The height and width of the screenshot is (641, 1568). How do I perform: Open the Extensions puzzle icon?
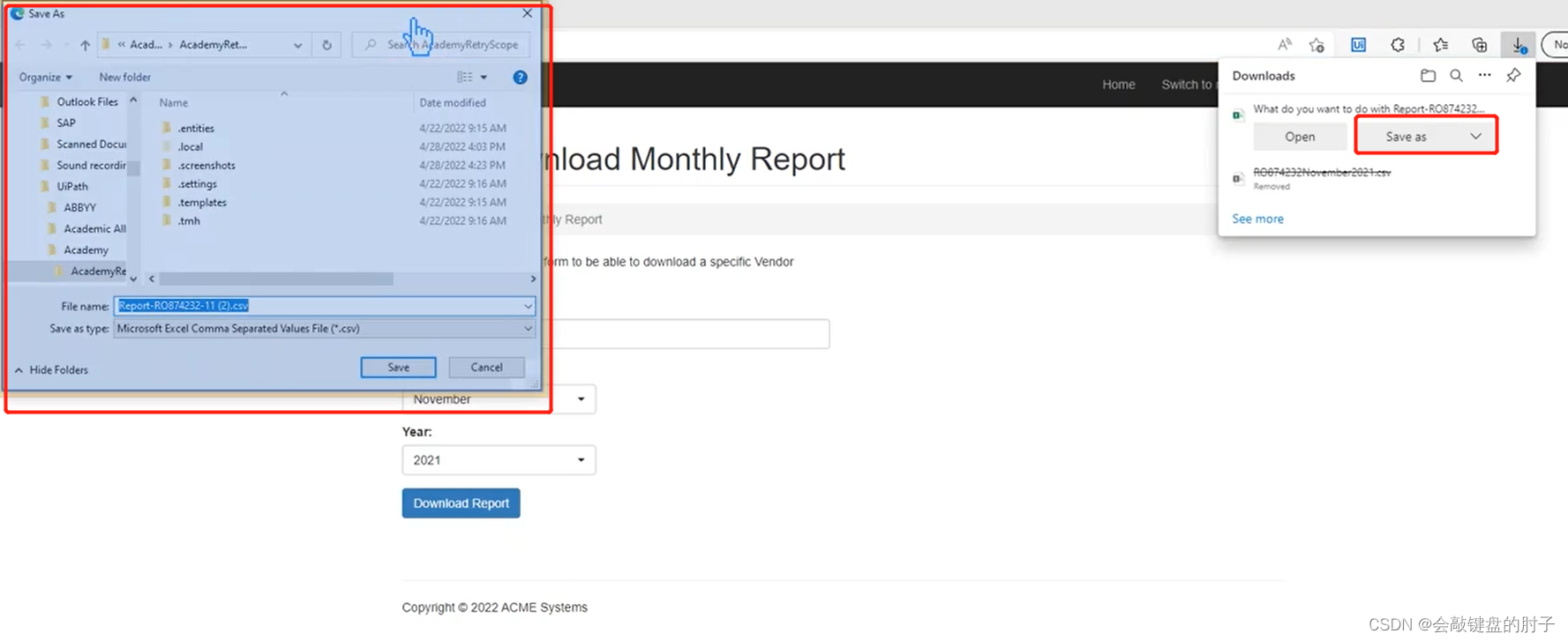point(1398,45)
